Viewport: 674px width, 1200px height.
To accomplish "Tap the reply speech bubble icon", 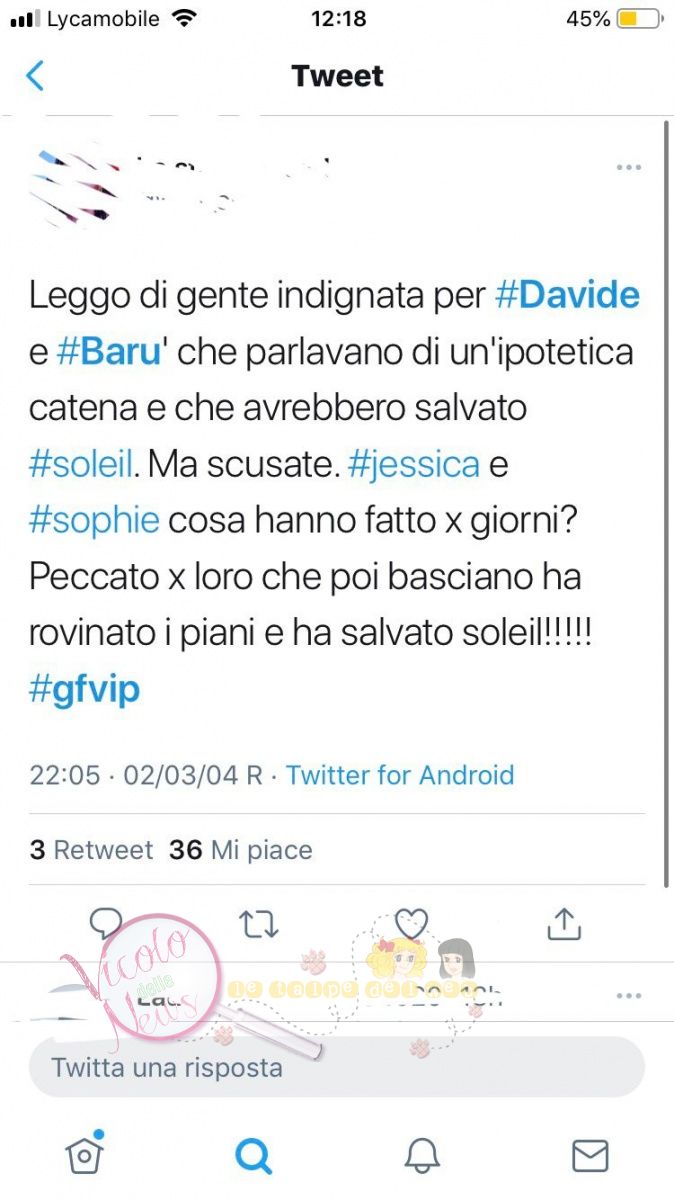I will pyautogui.click(x=106, y=923).
